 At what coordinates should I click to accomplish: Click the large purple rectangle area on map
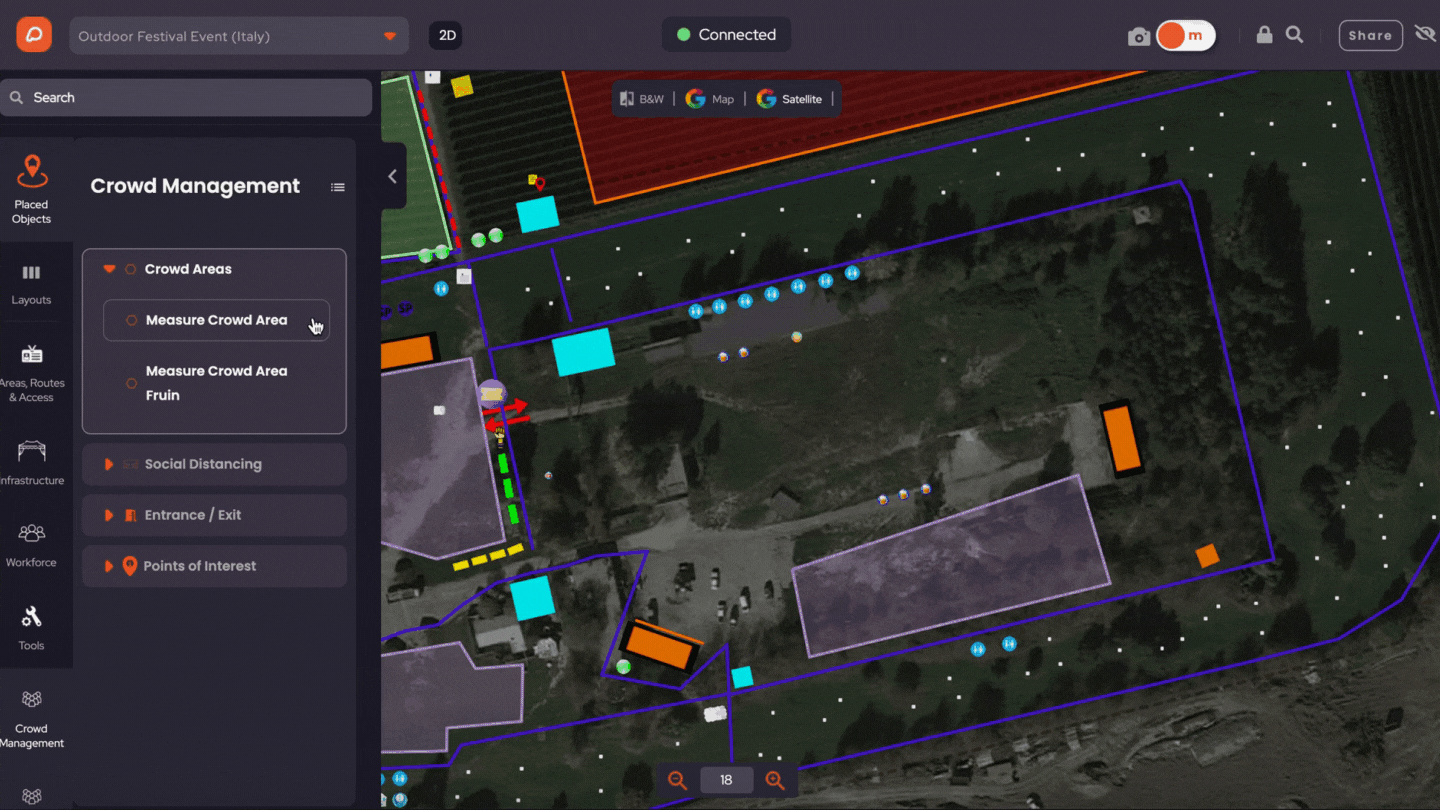(950, 566)
